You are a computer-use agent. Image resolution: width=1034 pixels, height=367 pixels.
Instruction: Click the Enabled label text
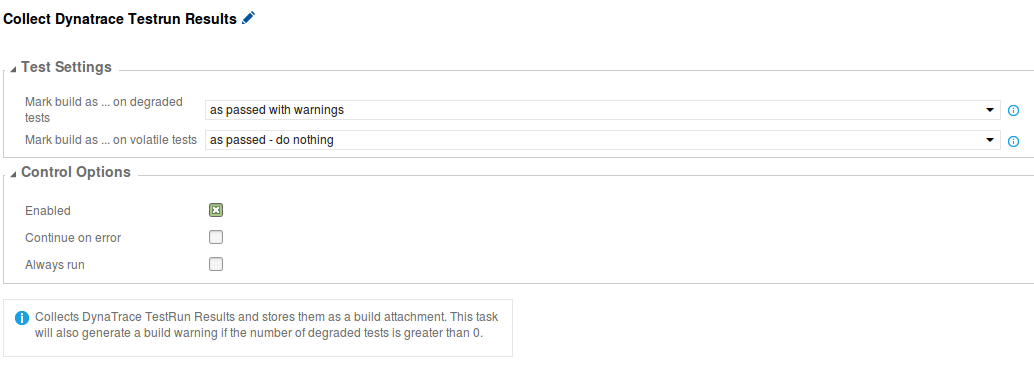click(x=47, y=211)
